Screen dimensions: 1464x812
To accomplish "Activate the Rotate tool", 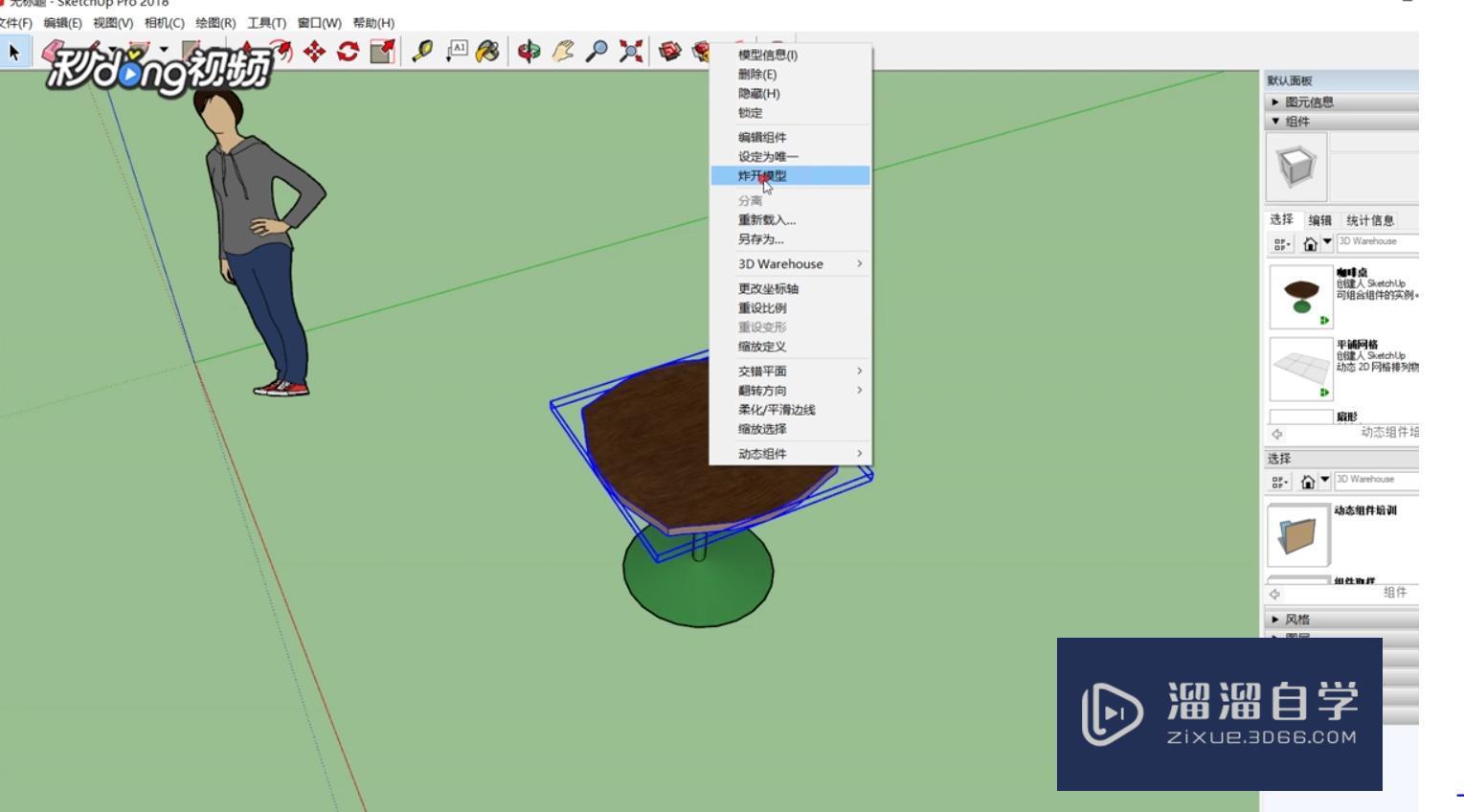I will click(348, 52).
